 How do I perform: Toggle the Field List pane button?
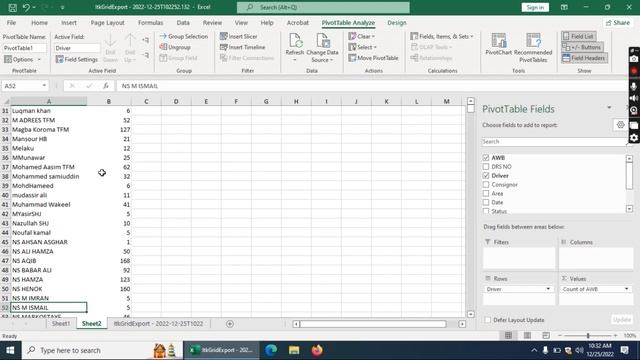click(578, 36)
